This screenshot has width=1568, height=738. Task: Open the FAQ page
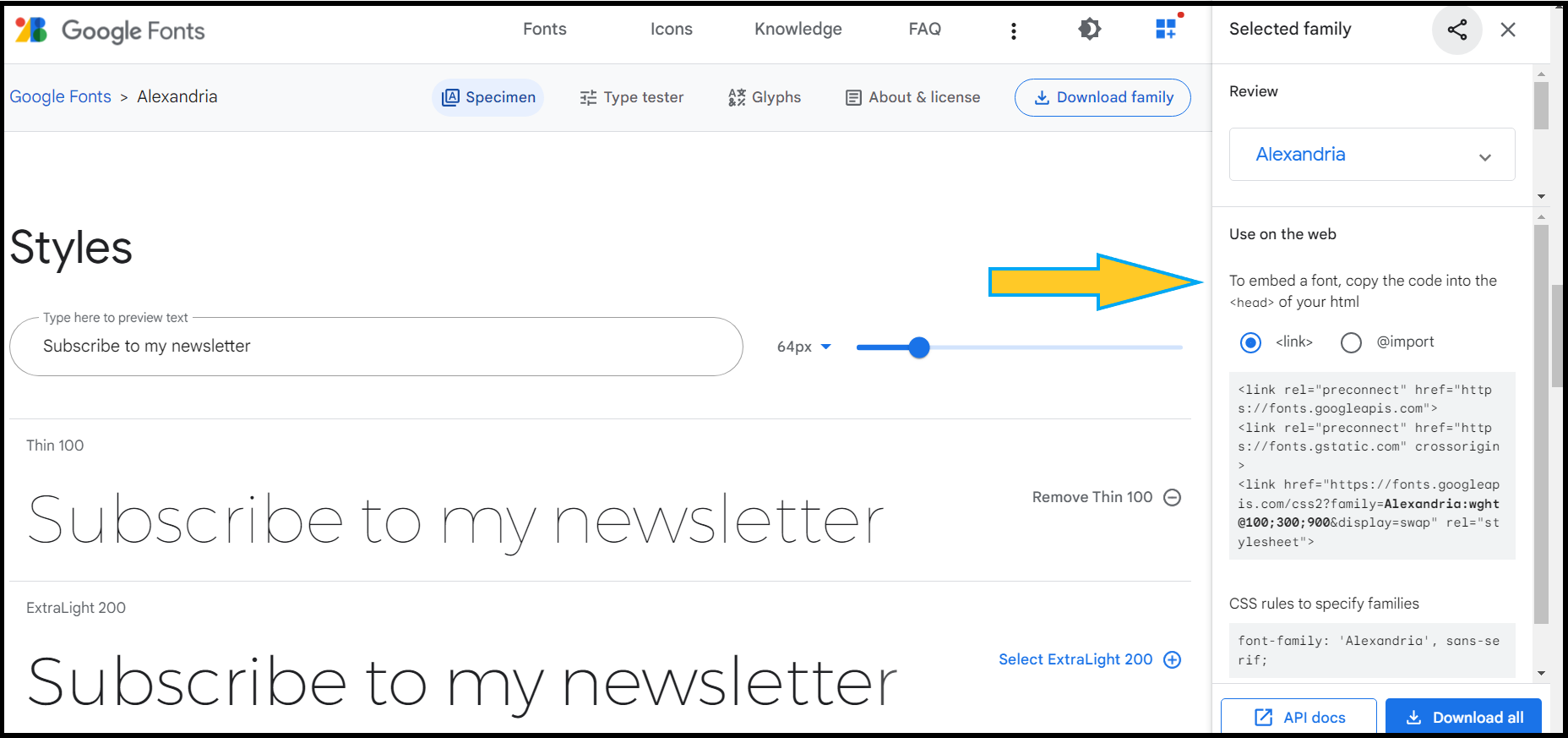924,29
